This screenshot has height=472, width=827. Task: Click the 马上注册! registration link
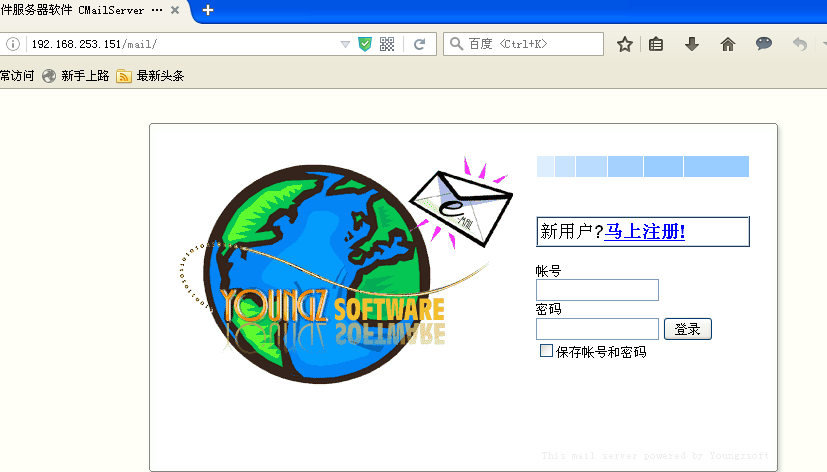tap(644, 232)
